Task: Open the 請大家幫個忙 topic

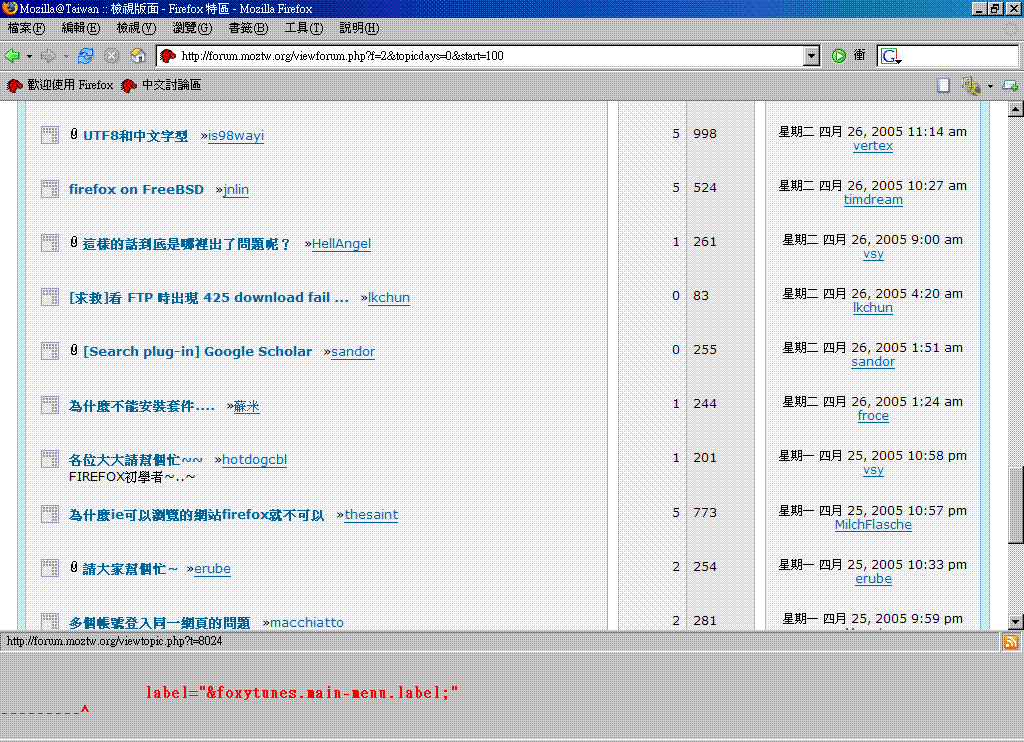Action: coord(130,569)
